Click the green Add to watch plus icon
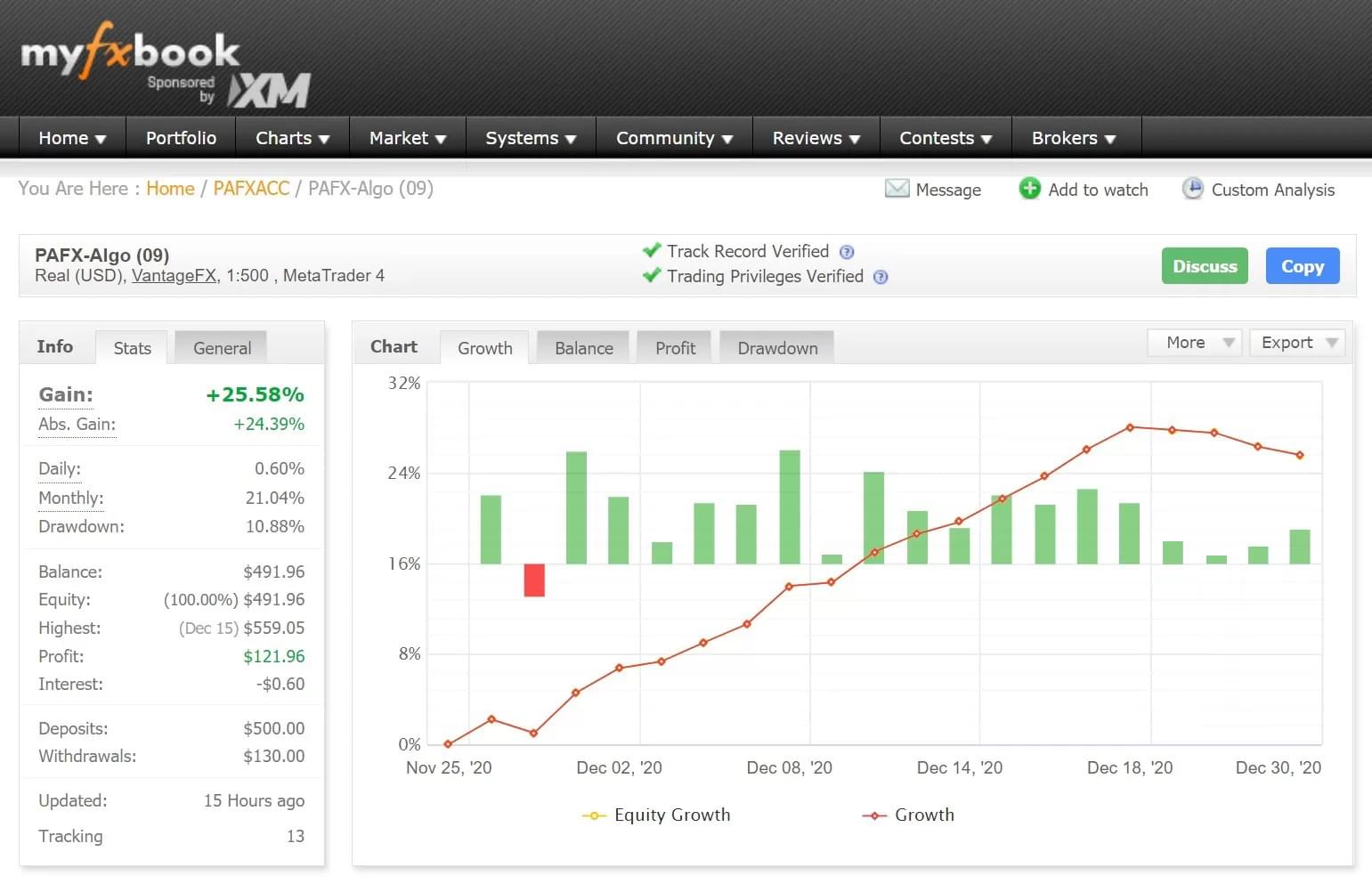This screenshot has height=884, width=1372. tap(1029, 189)
